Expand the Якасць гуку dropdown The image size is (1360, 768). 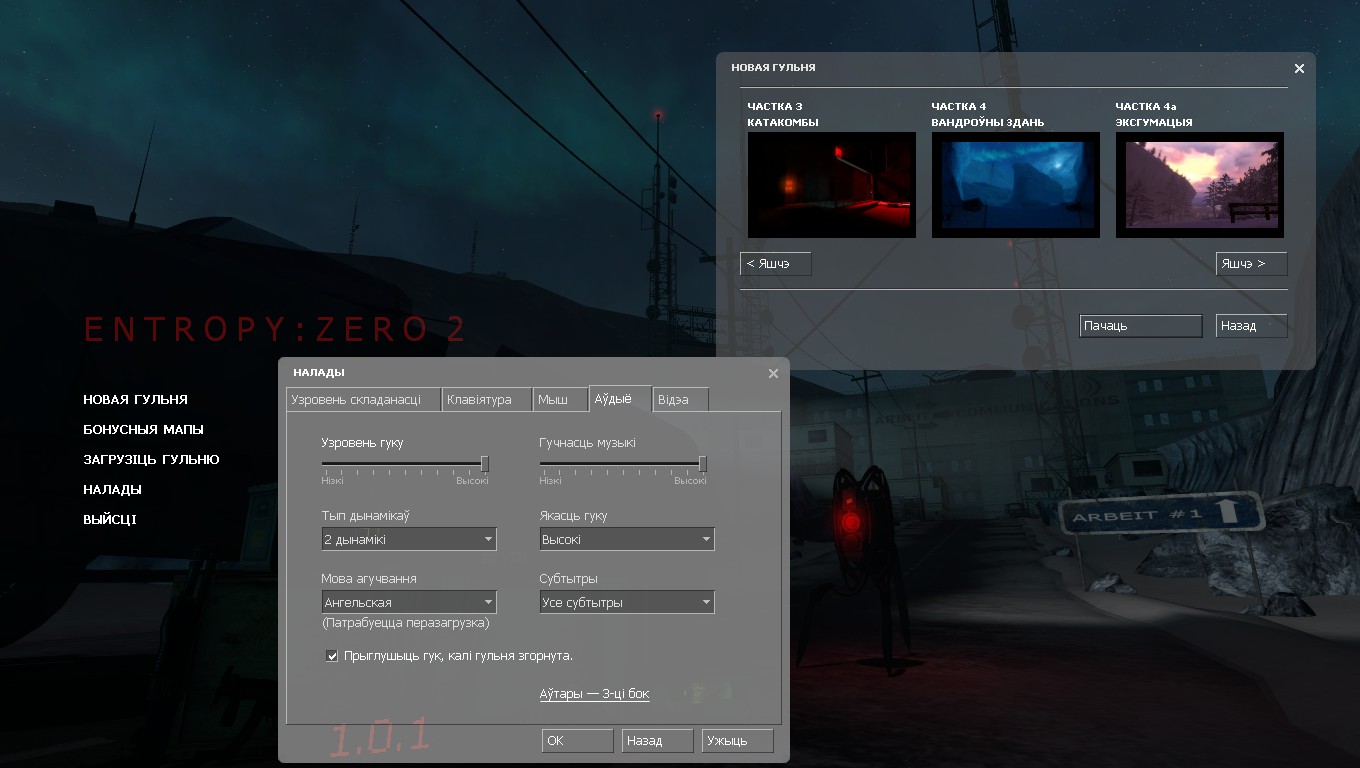coord(626,540)
